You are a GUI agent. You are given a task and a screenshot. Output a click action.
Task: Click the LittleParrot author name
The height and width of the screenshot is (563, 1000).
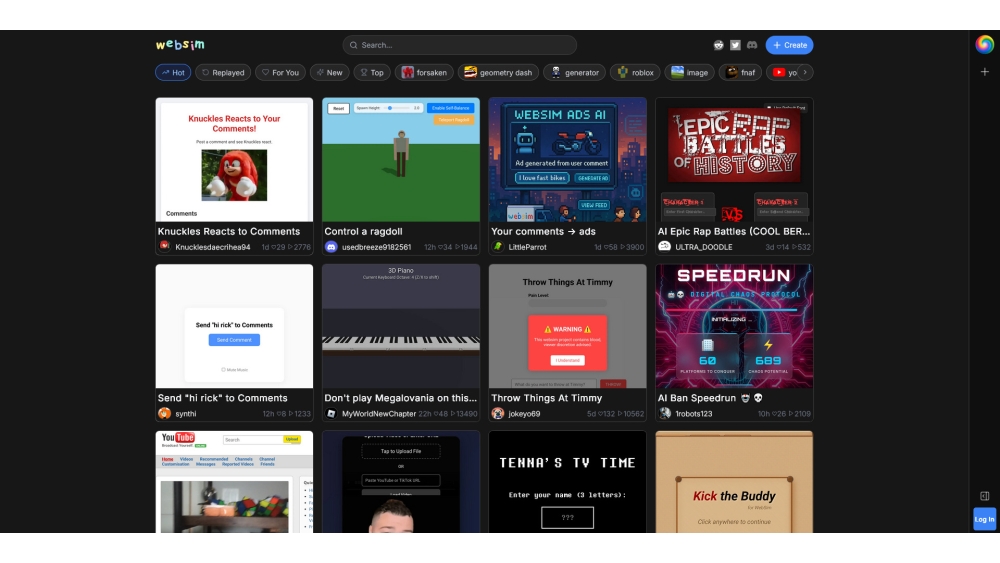[x=527, y=247]
